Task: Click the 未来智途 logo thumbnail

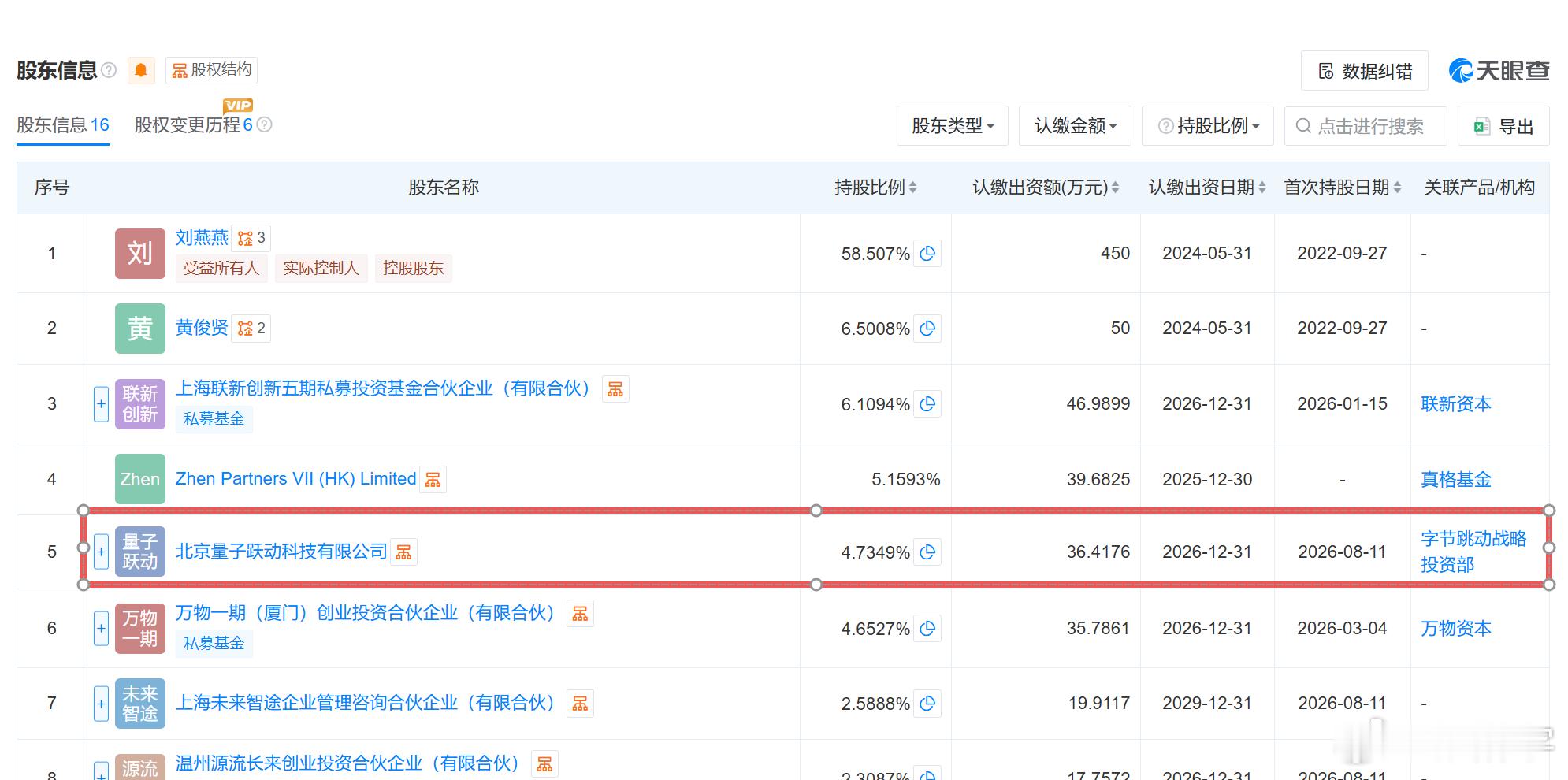Action: tap(140, 704)
